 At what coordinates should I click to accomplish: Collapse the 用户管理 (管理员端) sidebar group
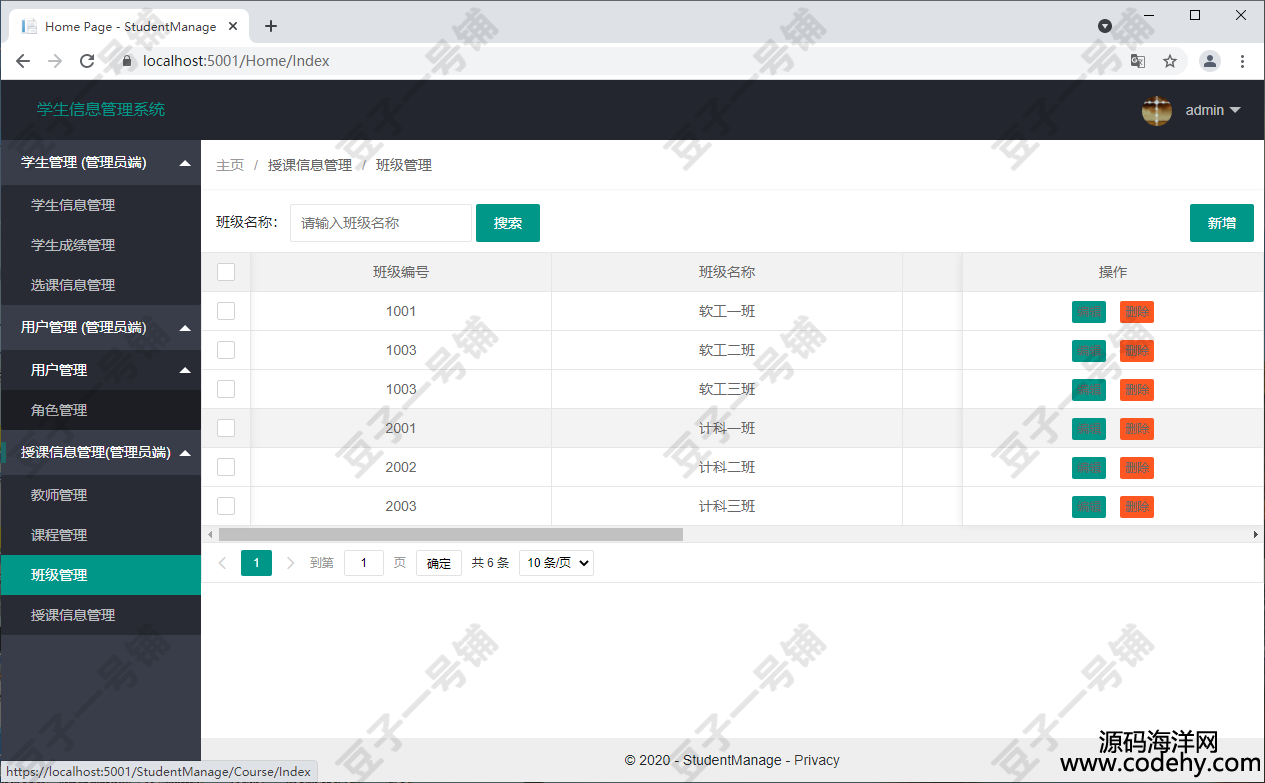pyautogui.click(x=100, y=327)
